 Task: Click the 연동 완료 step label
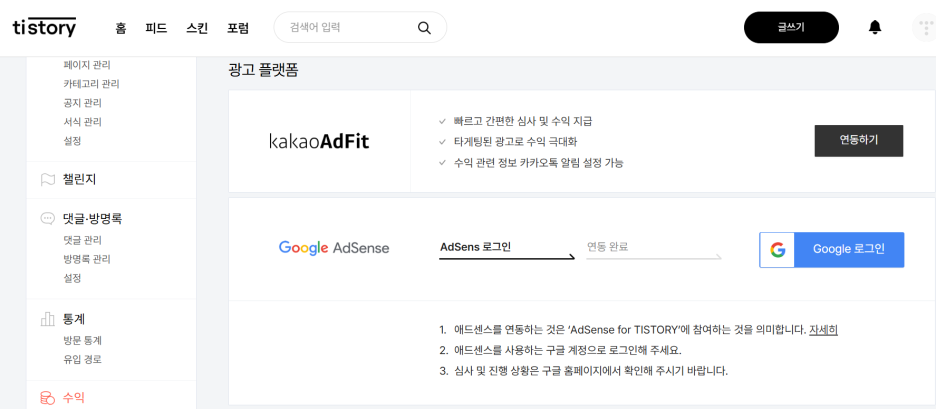pos(608,247)
